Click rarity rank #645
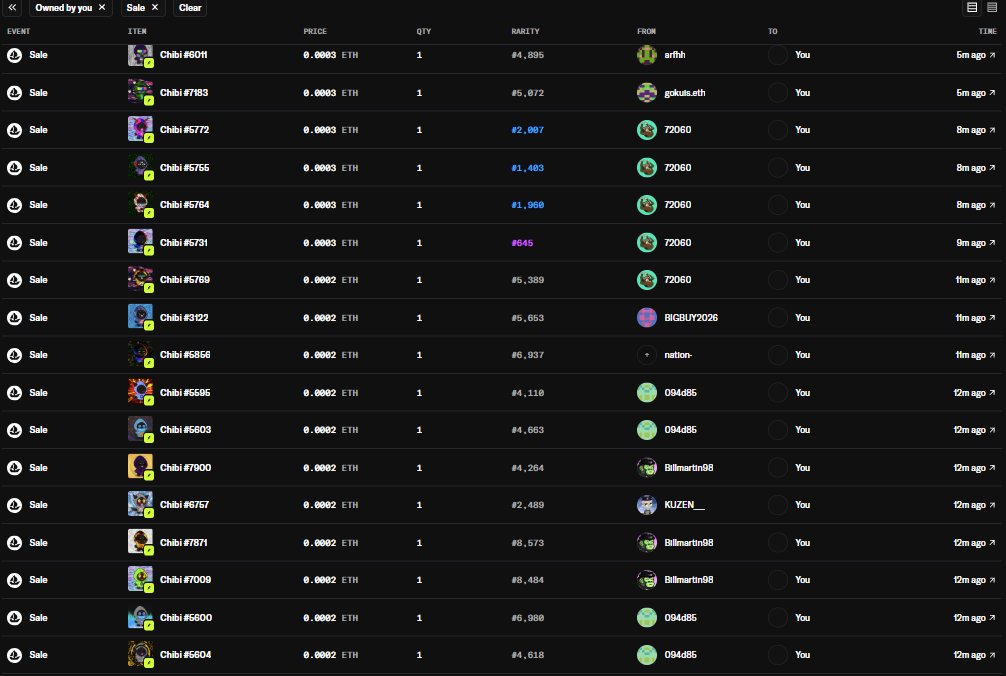This screenshot has width=1006, height=676. pyautogui.click(x=522, y=243)
